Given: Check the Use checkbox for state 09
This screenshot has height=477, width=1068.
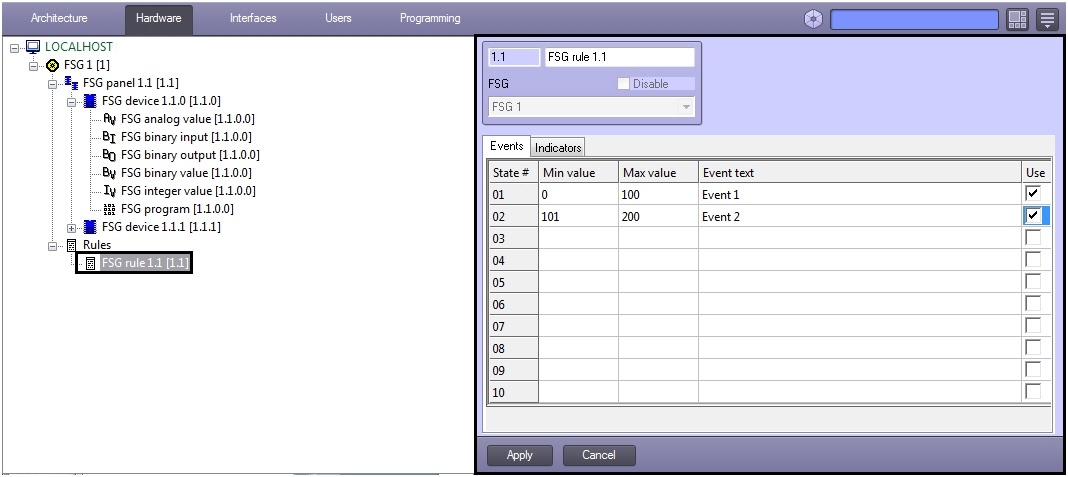Looking at the screenshot, I should pos(1033,370).
